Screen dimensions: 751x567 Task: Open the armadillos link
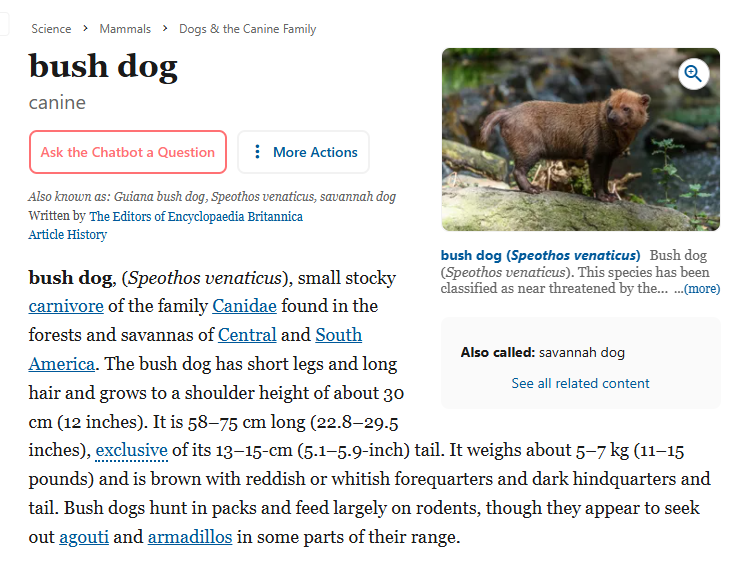pyautogui.click(x=190, y=537)
